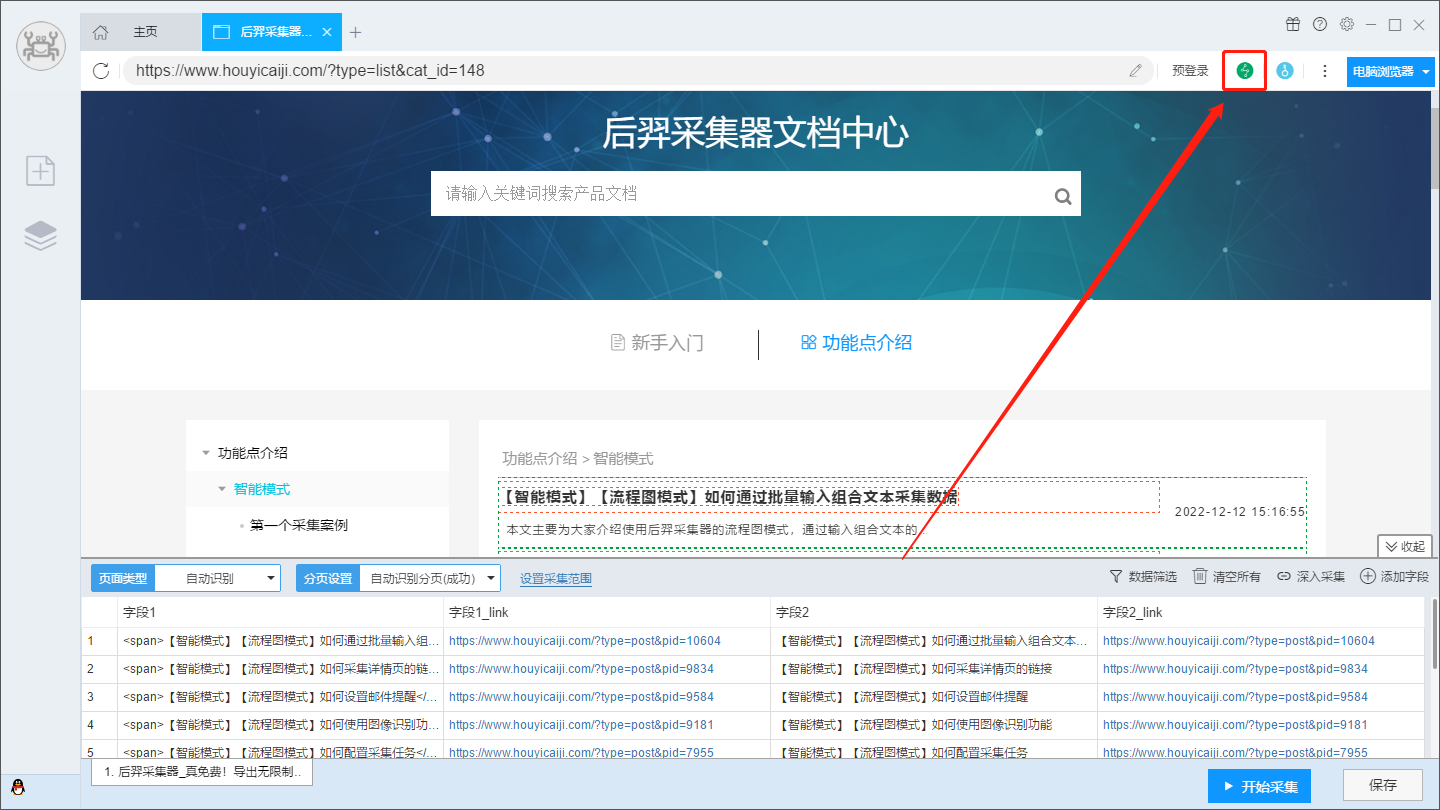Click the breadcrumb 功能点介绍 > 智能模式
1440x810 pixels.
[578, 458]
